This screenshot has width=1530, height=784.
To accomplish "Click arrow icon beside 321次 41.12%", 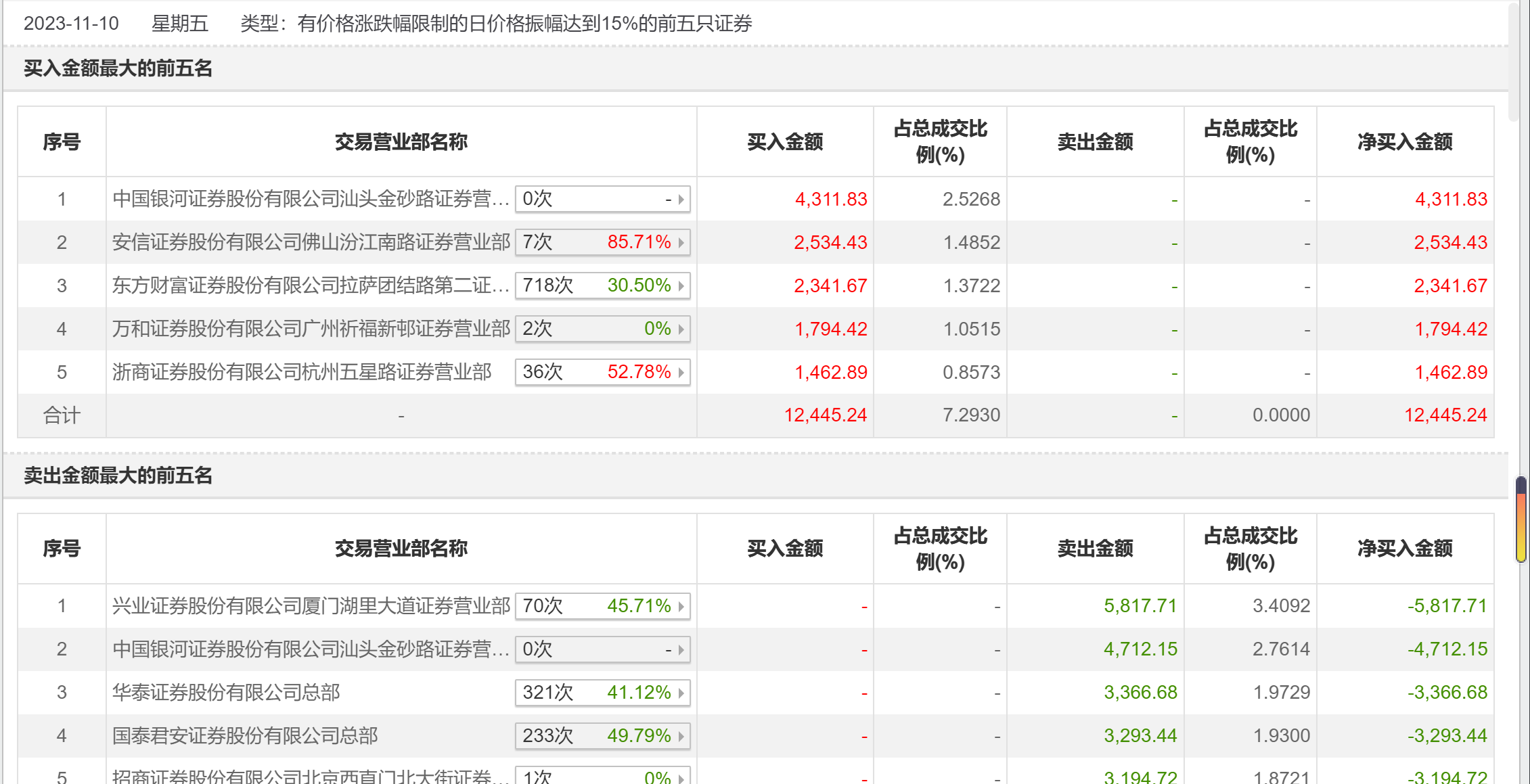I will point(681,693).
